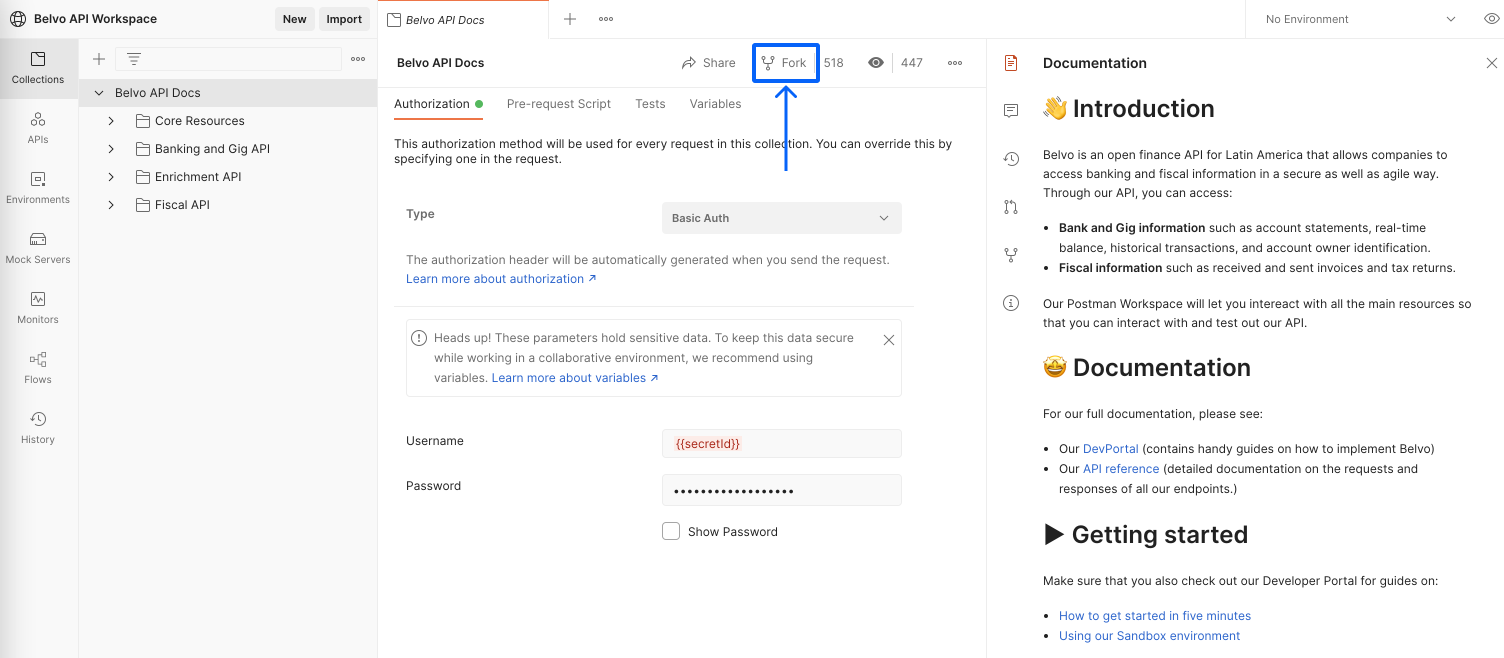This screenshot has width=1504, height=658.
Task: Click the plus icon to create collection
Action: click(99, 59)
